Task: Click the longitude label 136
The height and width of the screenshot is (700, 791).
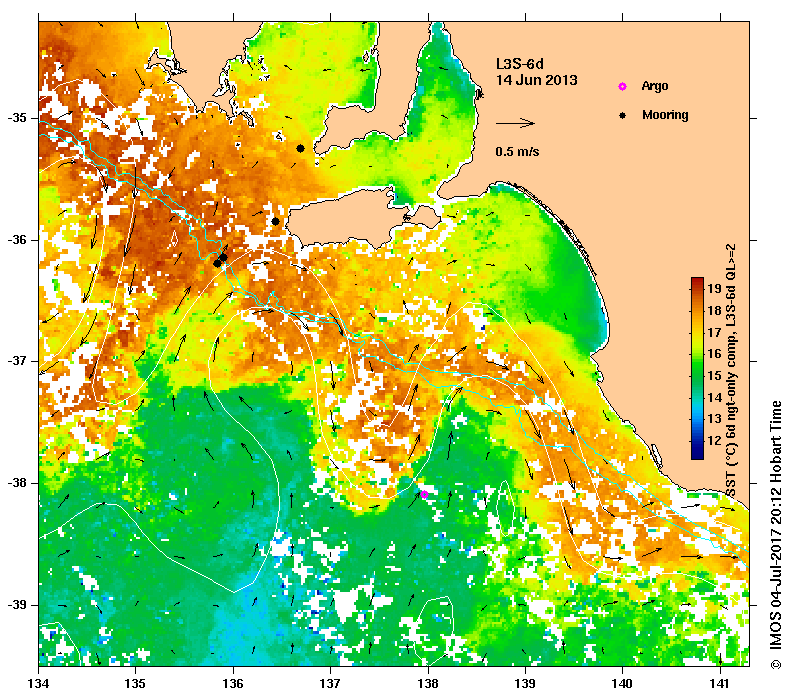Action: (x=233, y=684)
